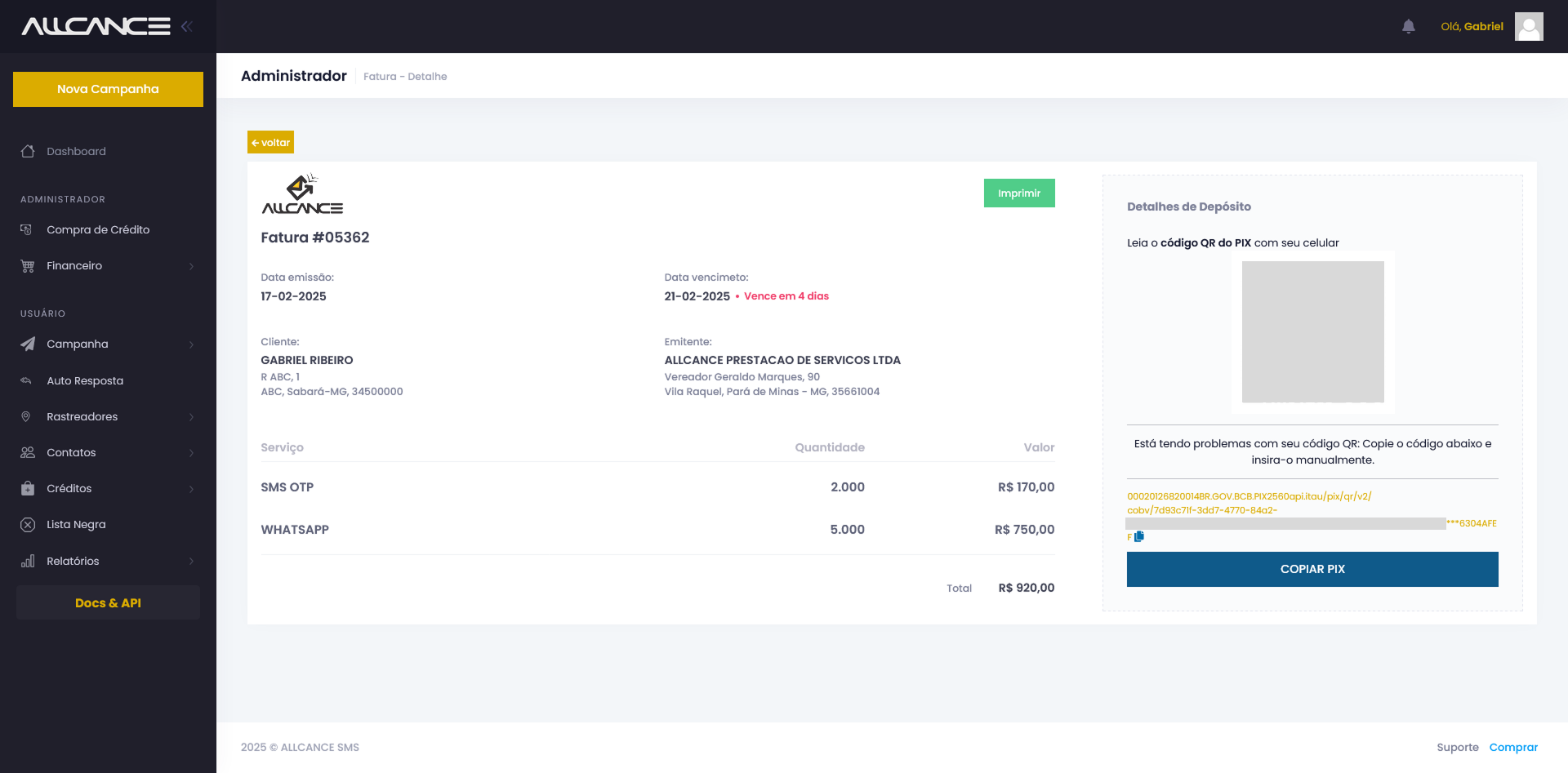Viewport: 1568px width, 773px height.
Task: Click the Nova Campanha button
Action: 108,89
